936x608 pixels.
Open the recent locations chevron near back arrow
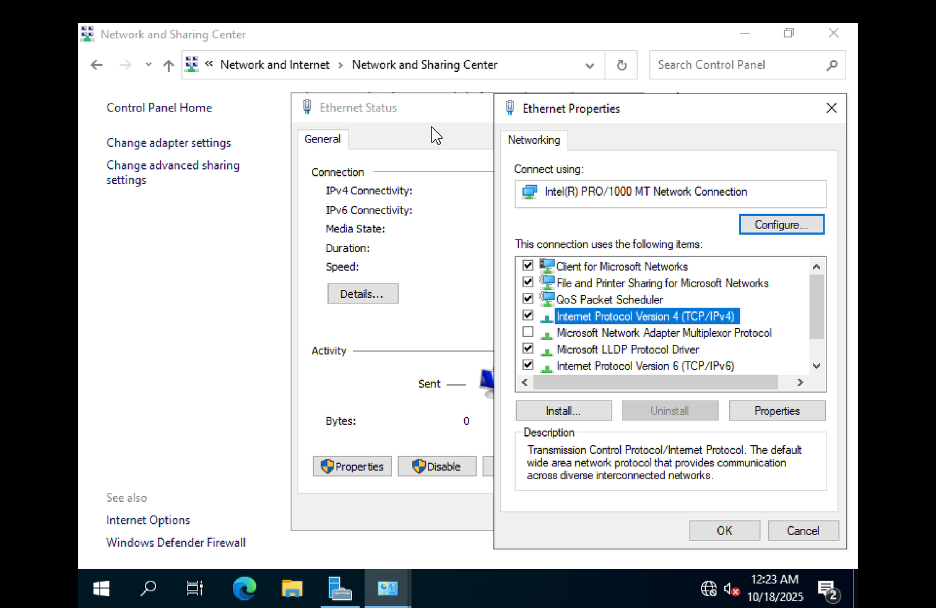[x=148, y=64]
